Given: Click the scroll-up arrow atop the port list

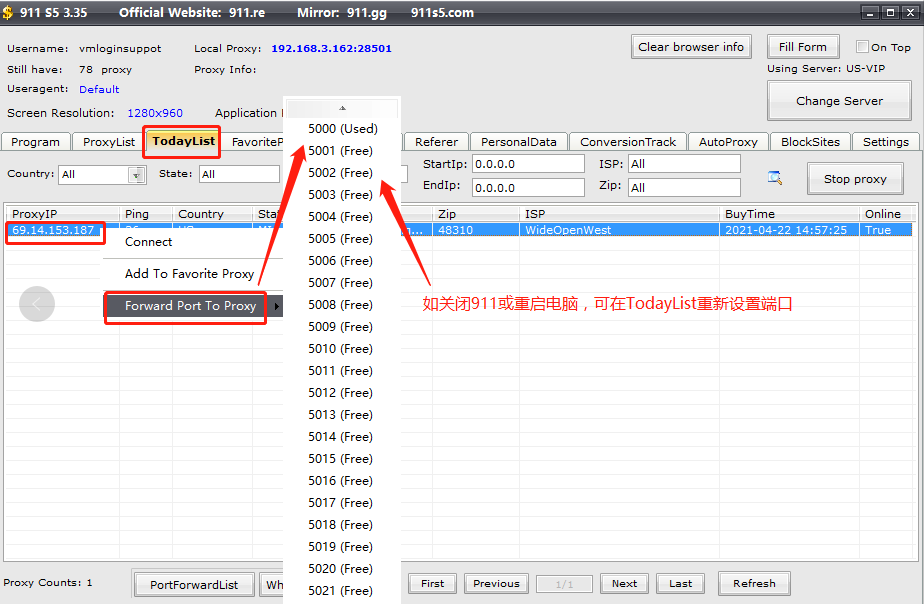Looking at the screenshot, I should click(x=342, y=108).
